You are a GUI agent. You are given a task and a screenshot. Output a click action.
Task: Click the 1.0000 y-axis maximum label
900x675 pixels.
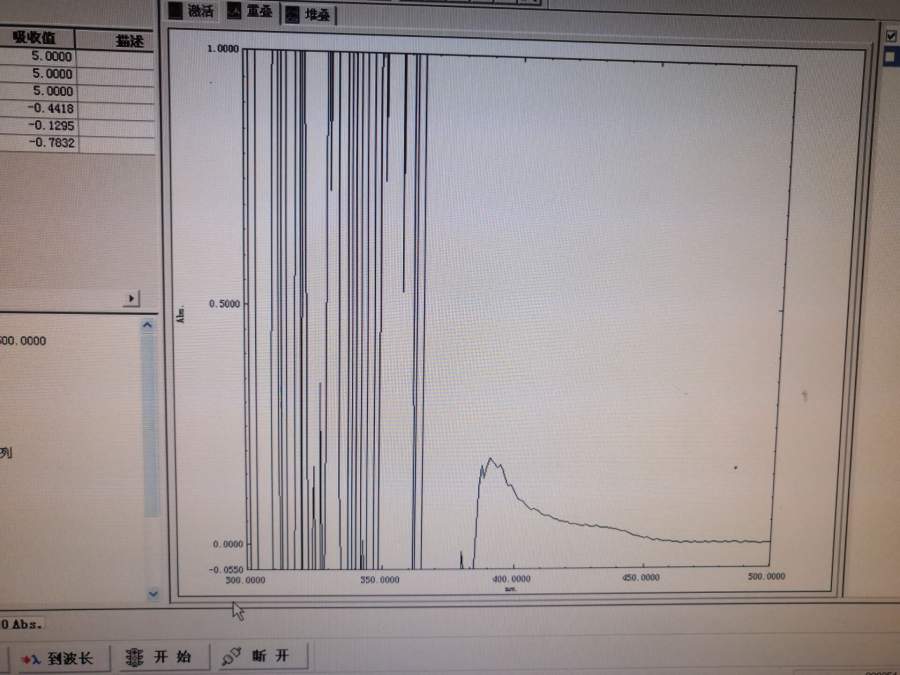[x=222, y=48]
